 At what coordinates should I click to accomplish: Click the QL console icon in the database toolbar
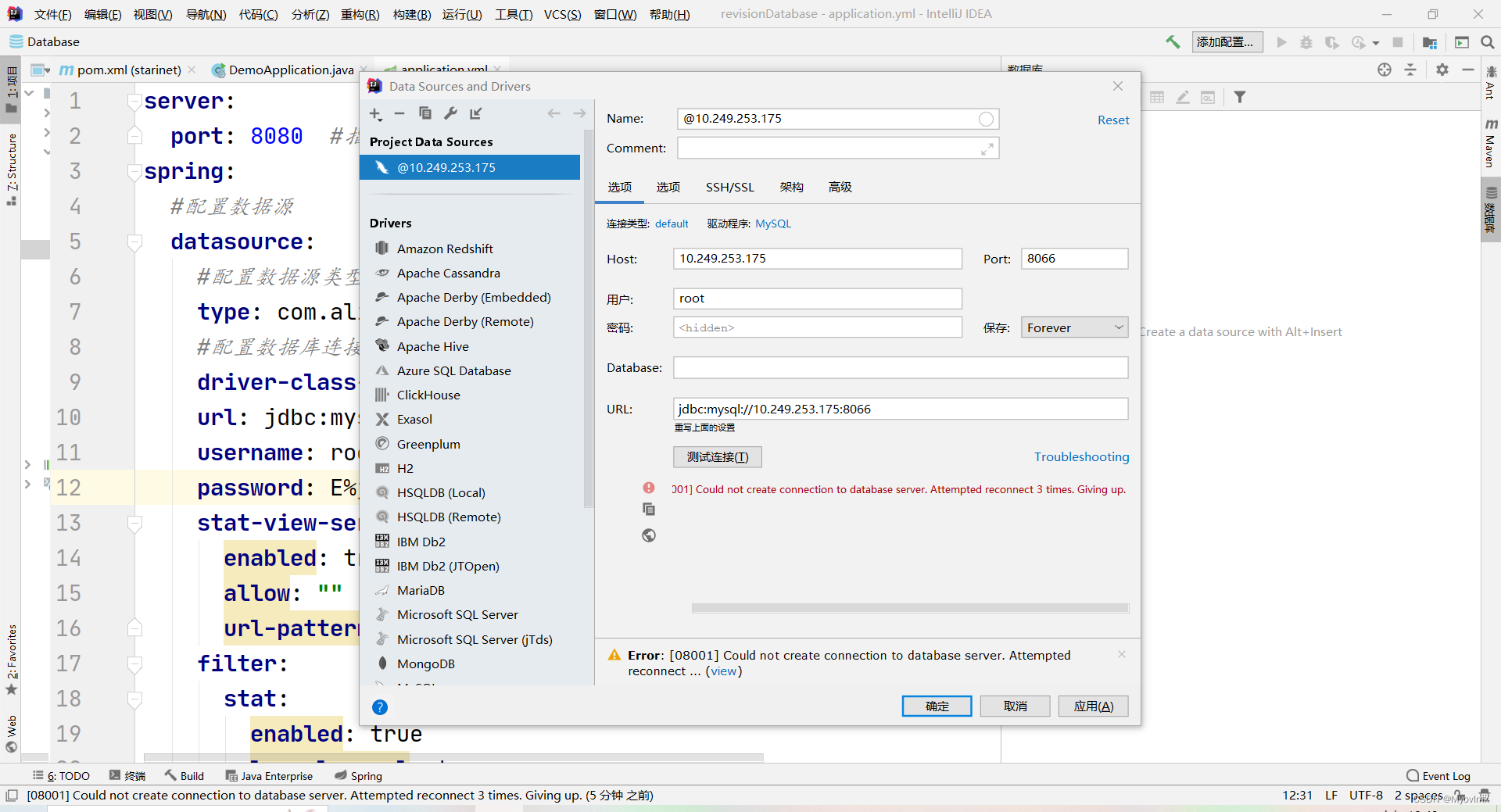(1209, 97)
